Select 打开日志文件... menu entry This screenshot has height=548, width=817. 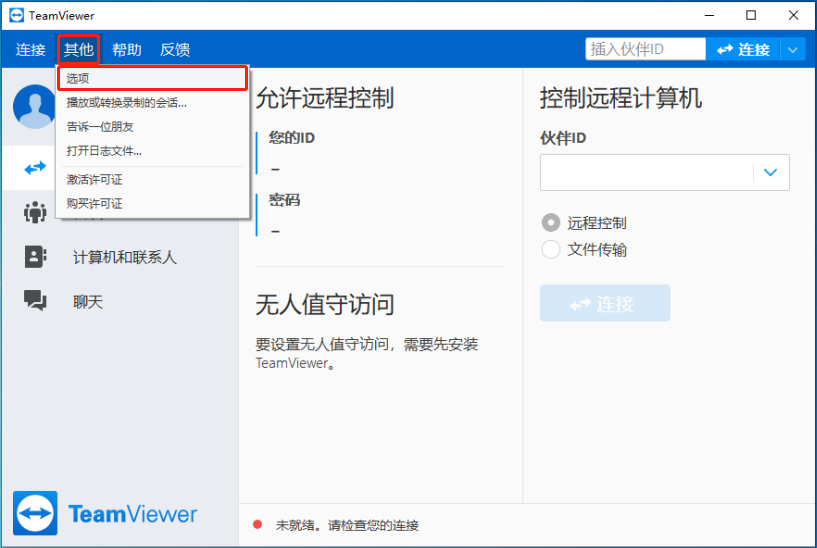pos(104,151)
